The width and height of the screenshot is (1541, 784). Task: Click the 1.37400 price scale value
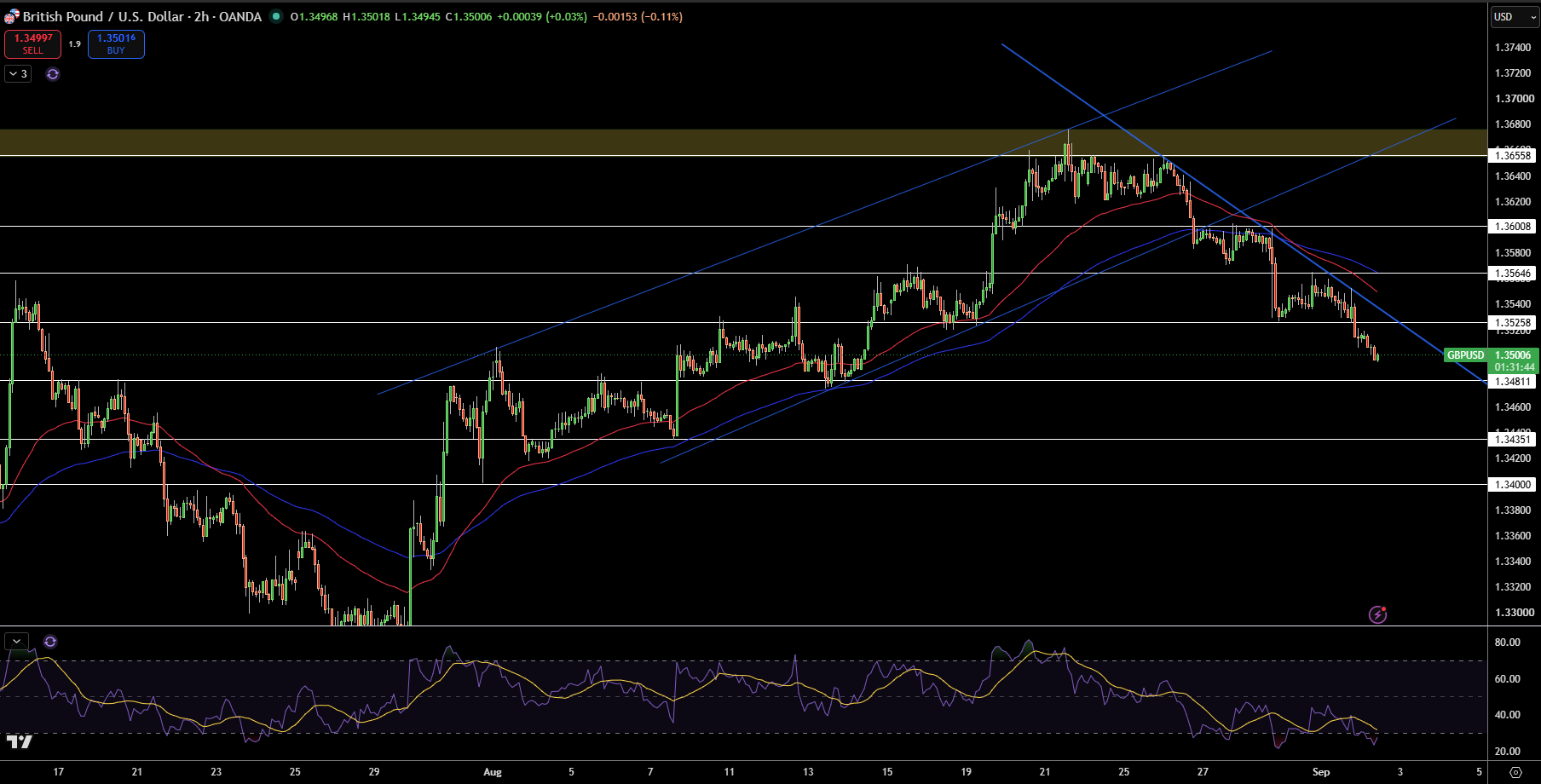[x=1513, y=48]
